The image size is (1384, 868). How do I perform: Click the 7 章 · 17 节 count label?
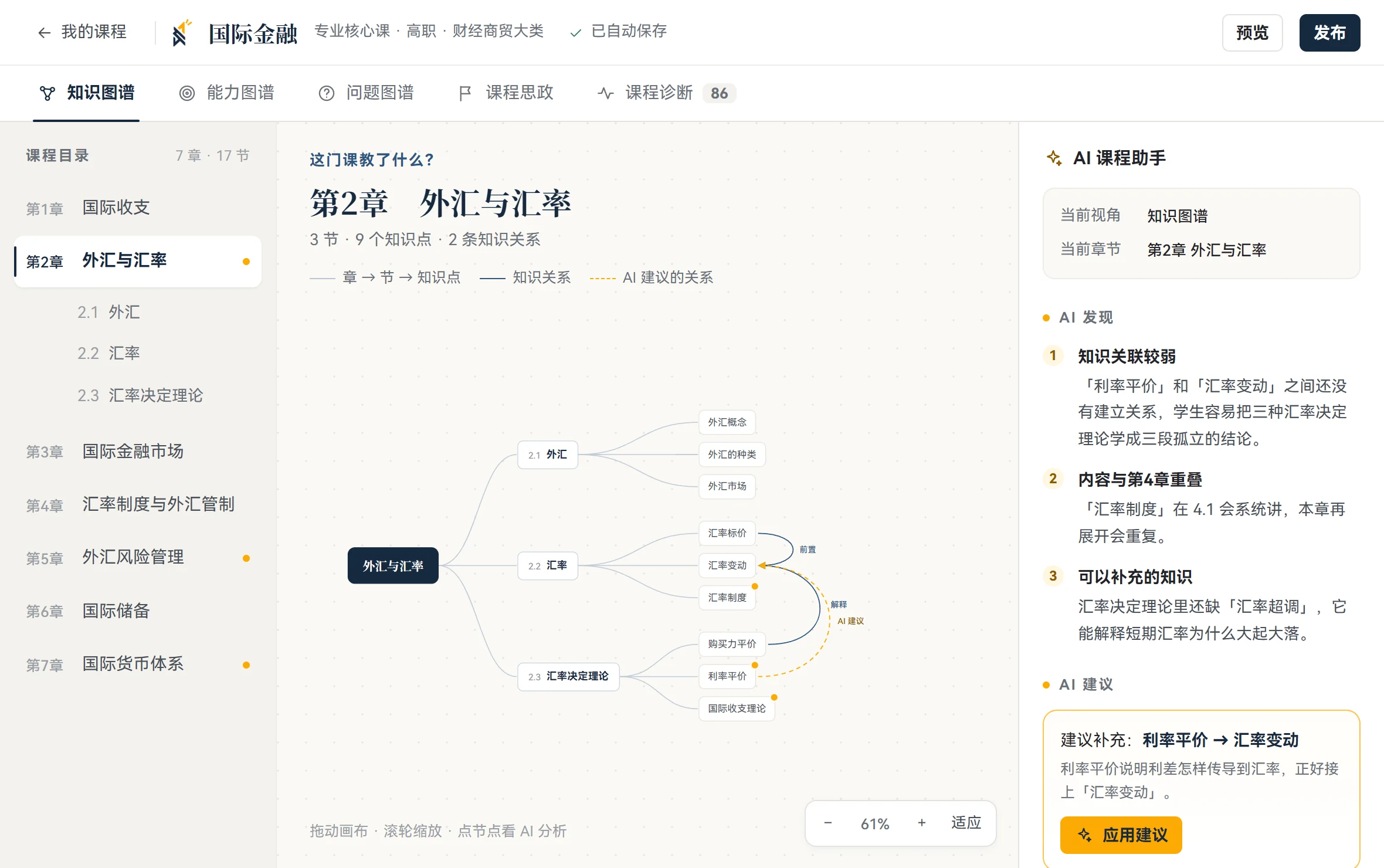212,155
